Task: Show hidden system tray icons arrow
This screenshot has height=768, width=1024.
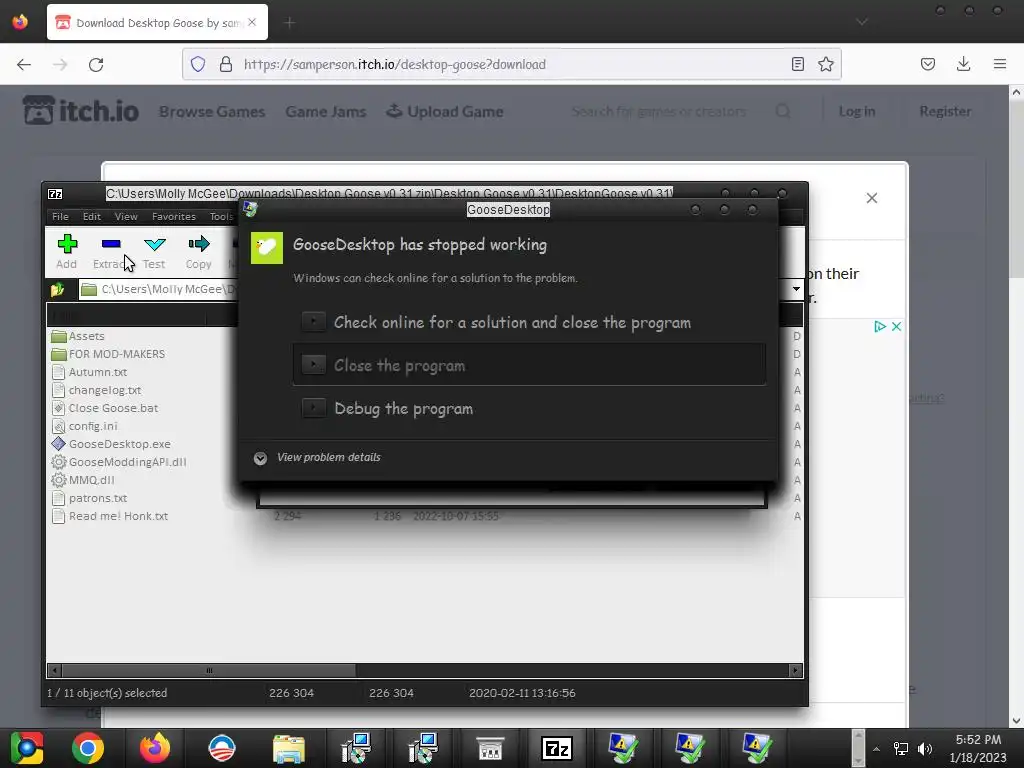Action: 876,748
